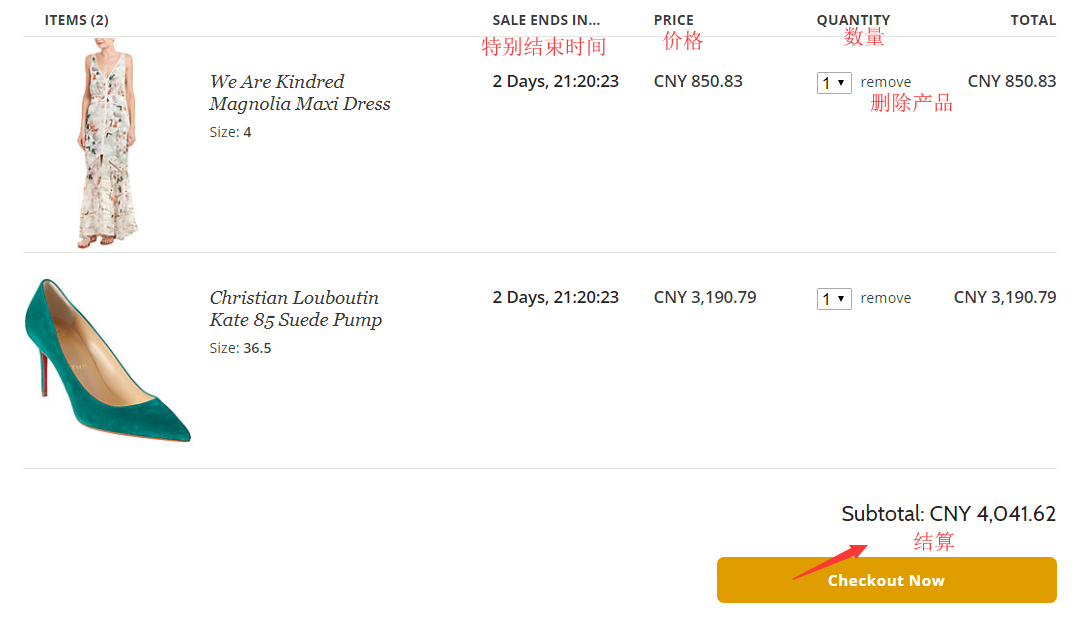Screen dimensions: 1092x625
Task: Click the red 删除产品 annotation text
Action: (911, 103)
